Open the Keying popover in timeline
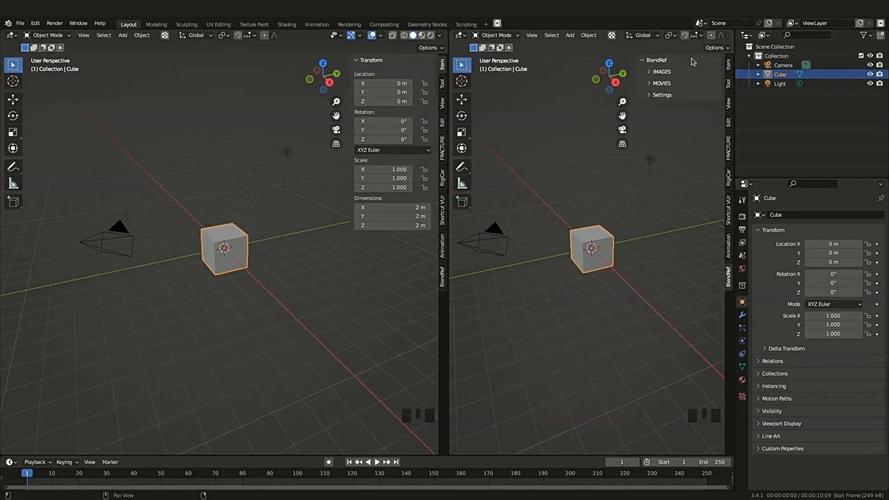The height and width of the screenshot is (500, 889). point(67,462)
